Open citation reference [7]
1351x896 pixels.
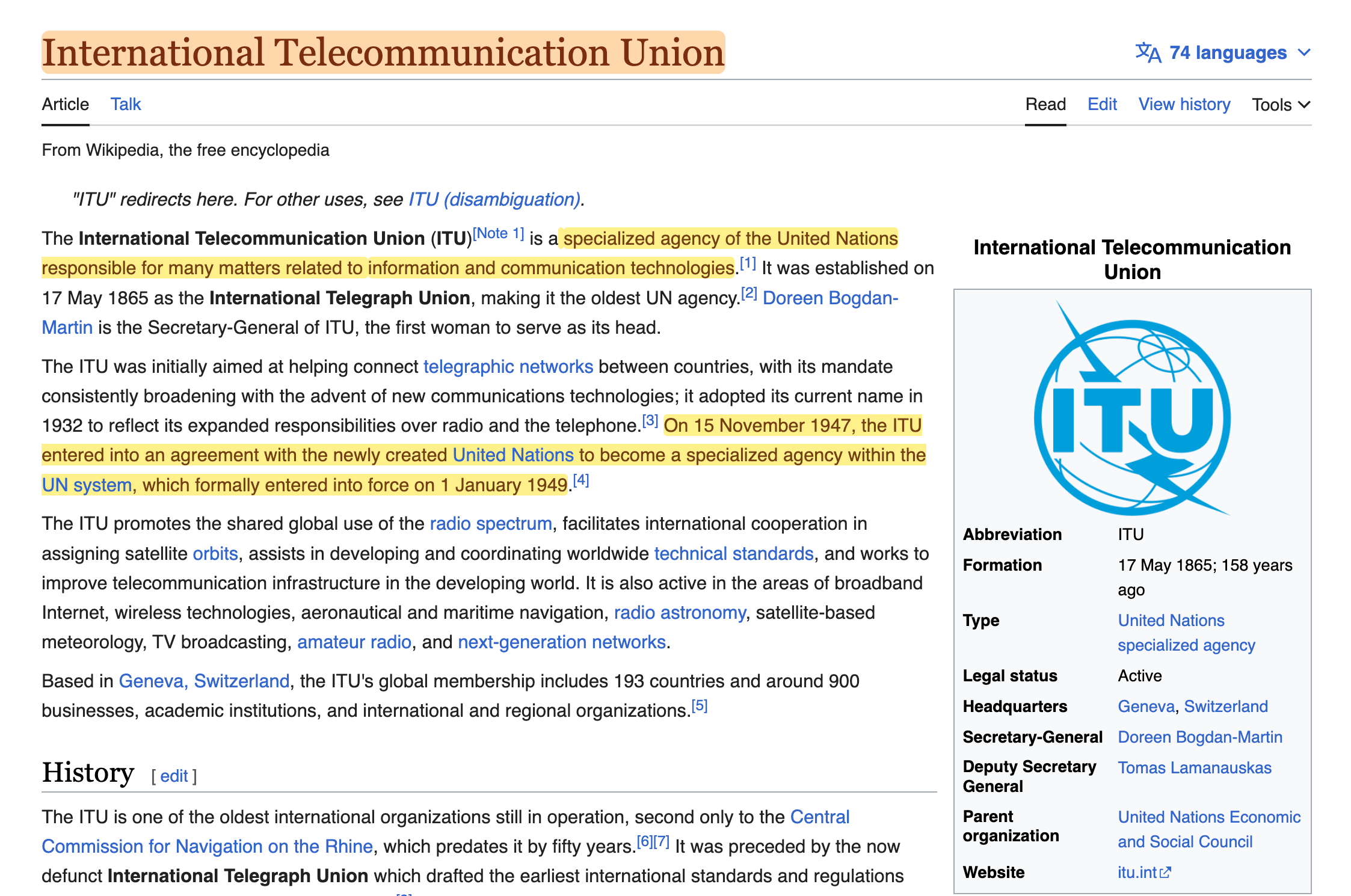pos(662,841)
